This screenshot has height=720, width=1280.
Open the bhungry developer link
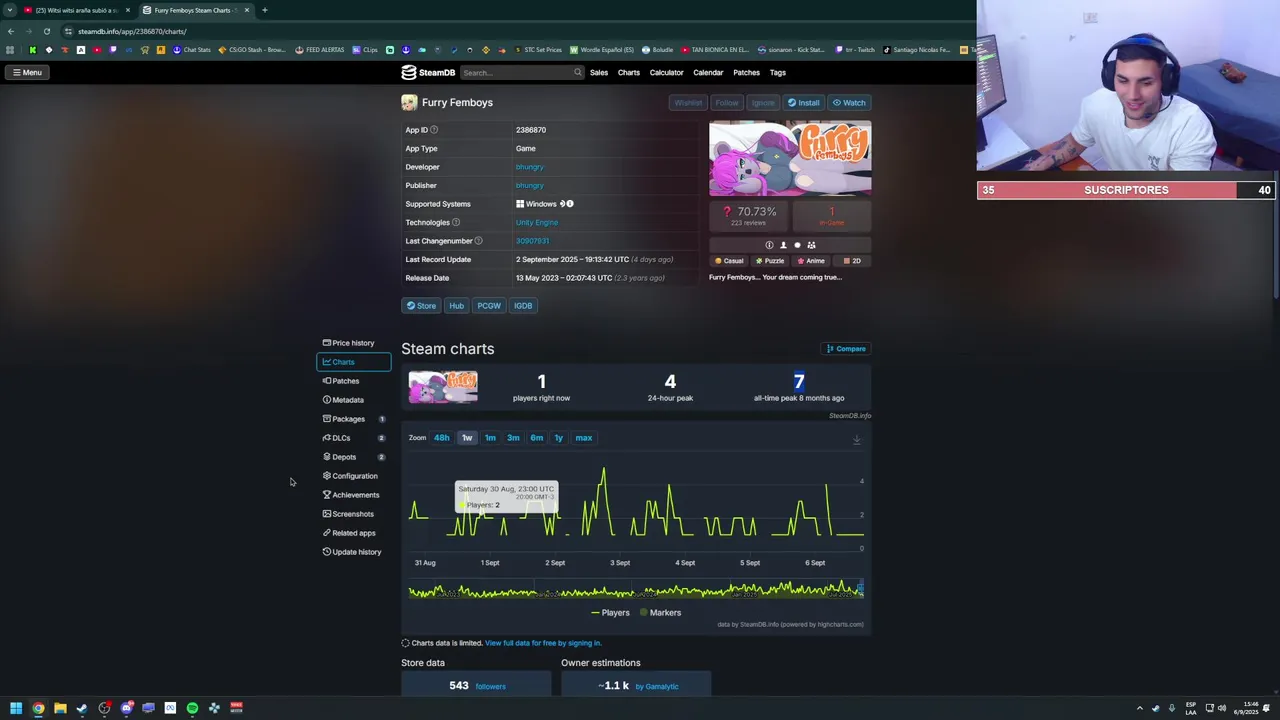tap(529, 167)
